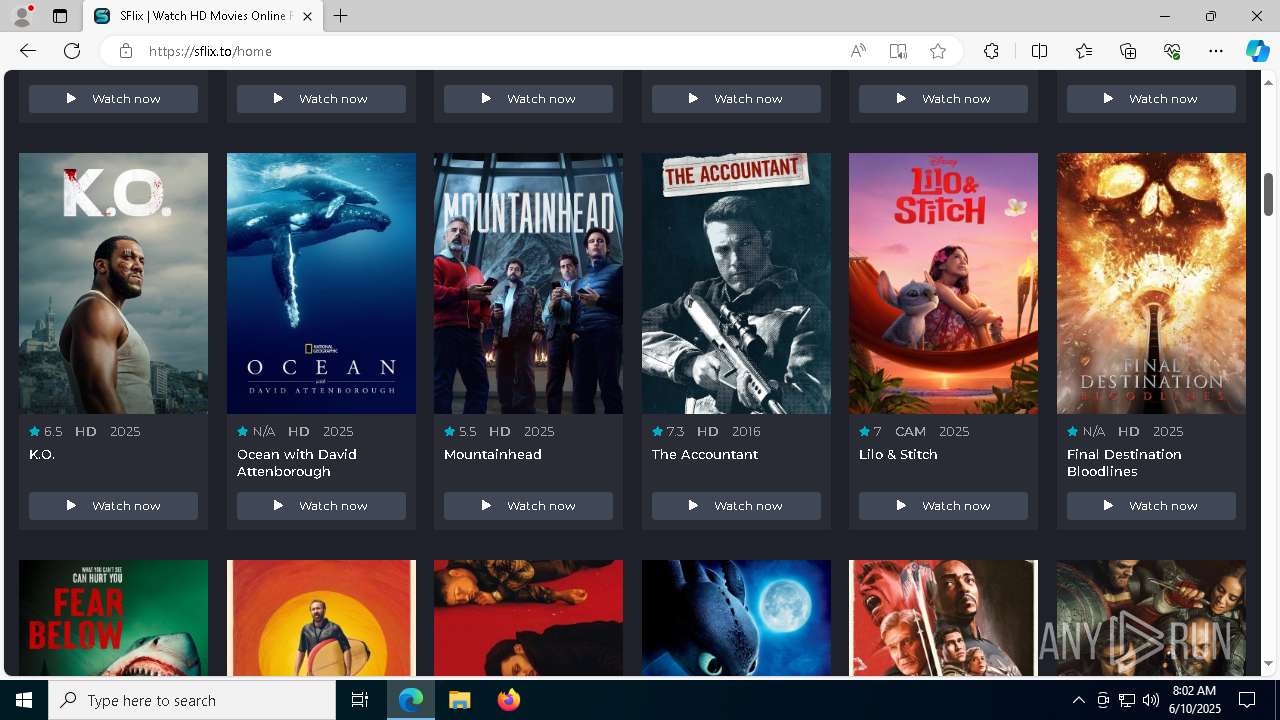Screen dimensions: 1280x720
Task: Click the K.O. title link
Action: tap(42, 454)
